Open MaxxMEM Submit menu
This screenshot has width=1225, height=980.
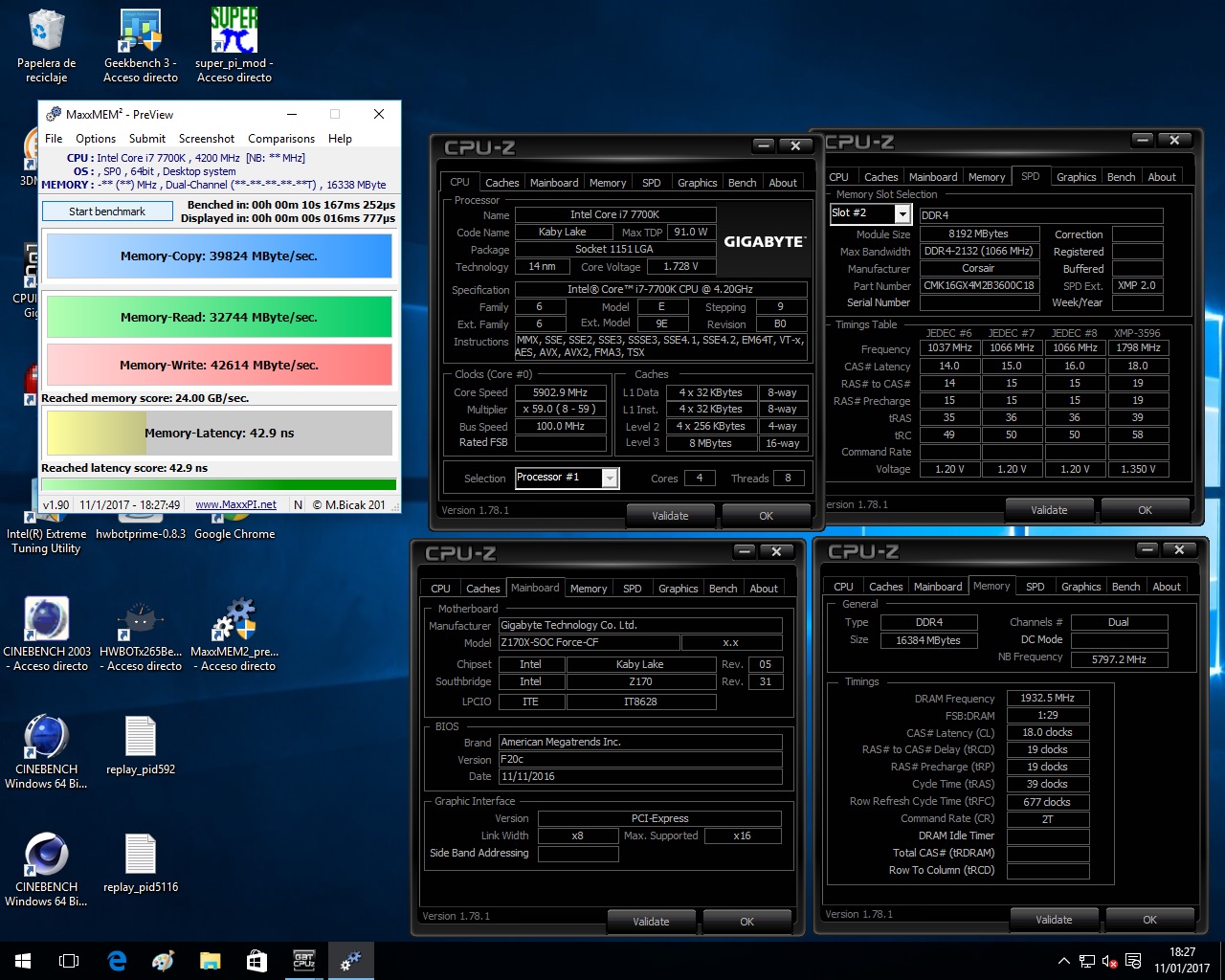[147, 138]
